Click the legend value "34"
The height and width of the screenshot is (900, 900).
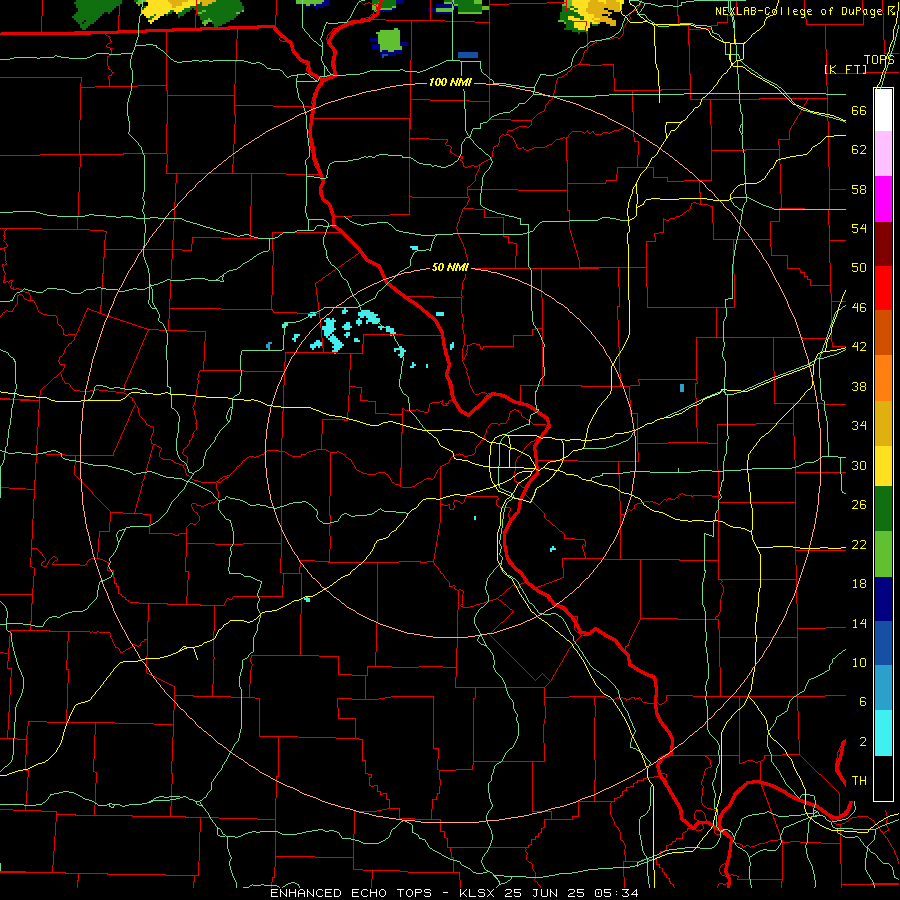(x=859, y=426)
